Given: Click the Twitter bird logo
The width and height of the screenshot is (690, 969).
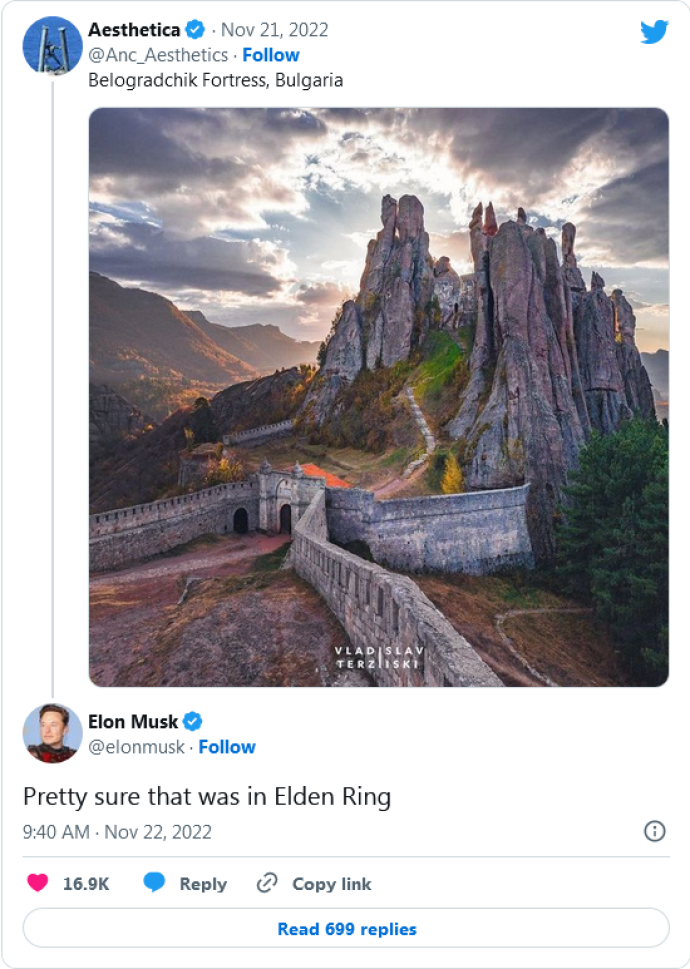Looking at the screenshot, I should pos(654,32).
